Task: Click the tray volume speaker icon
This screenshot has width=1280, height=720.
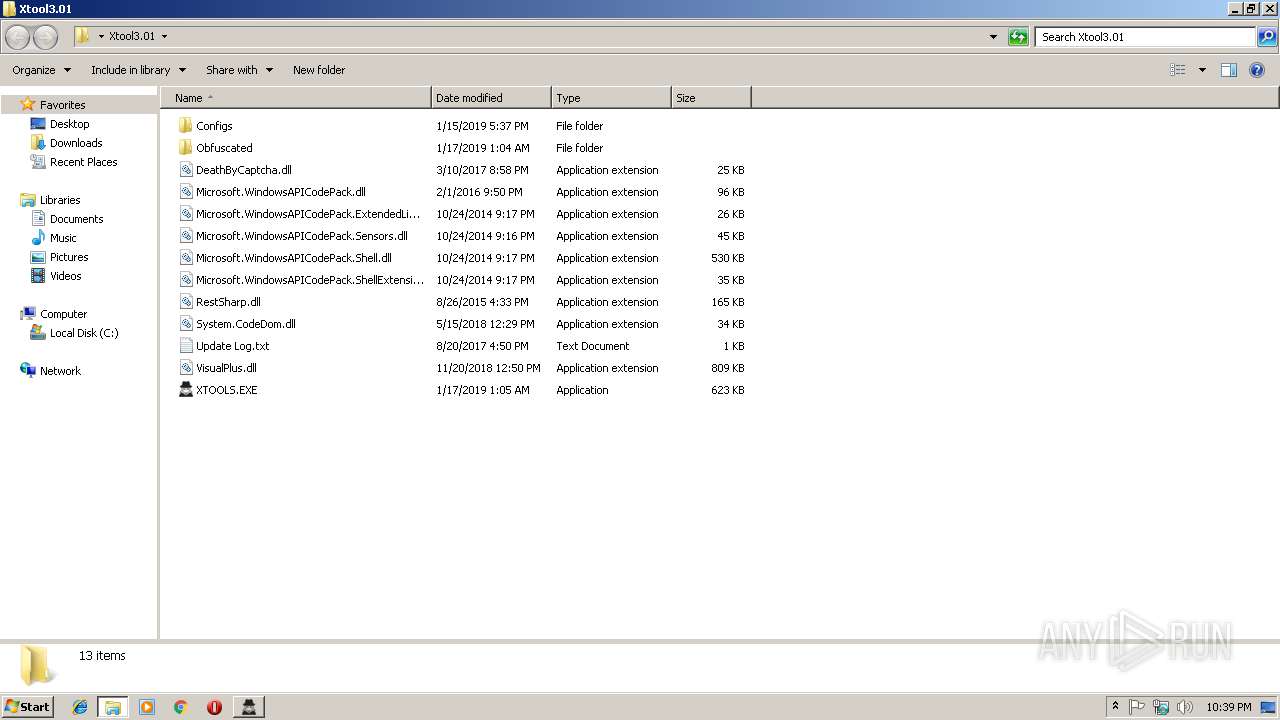Action: tap(1185, 707)
